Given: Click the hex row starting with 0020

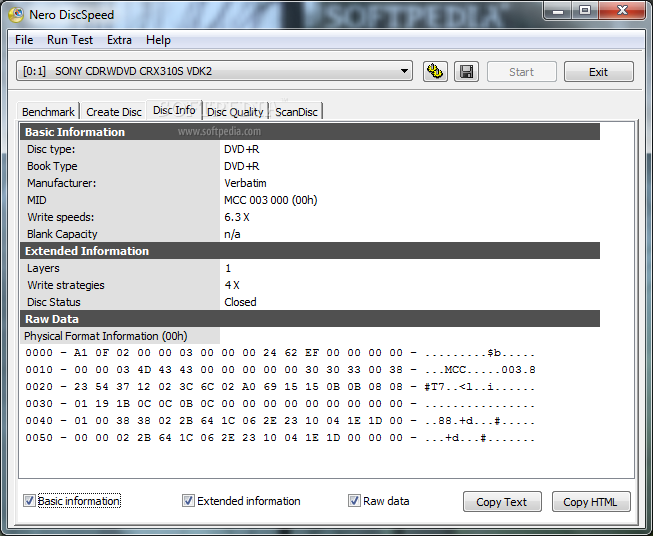Looking at the screenshot, I should click(x=280, y=387).
